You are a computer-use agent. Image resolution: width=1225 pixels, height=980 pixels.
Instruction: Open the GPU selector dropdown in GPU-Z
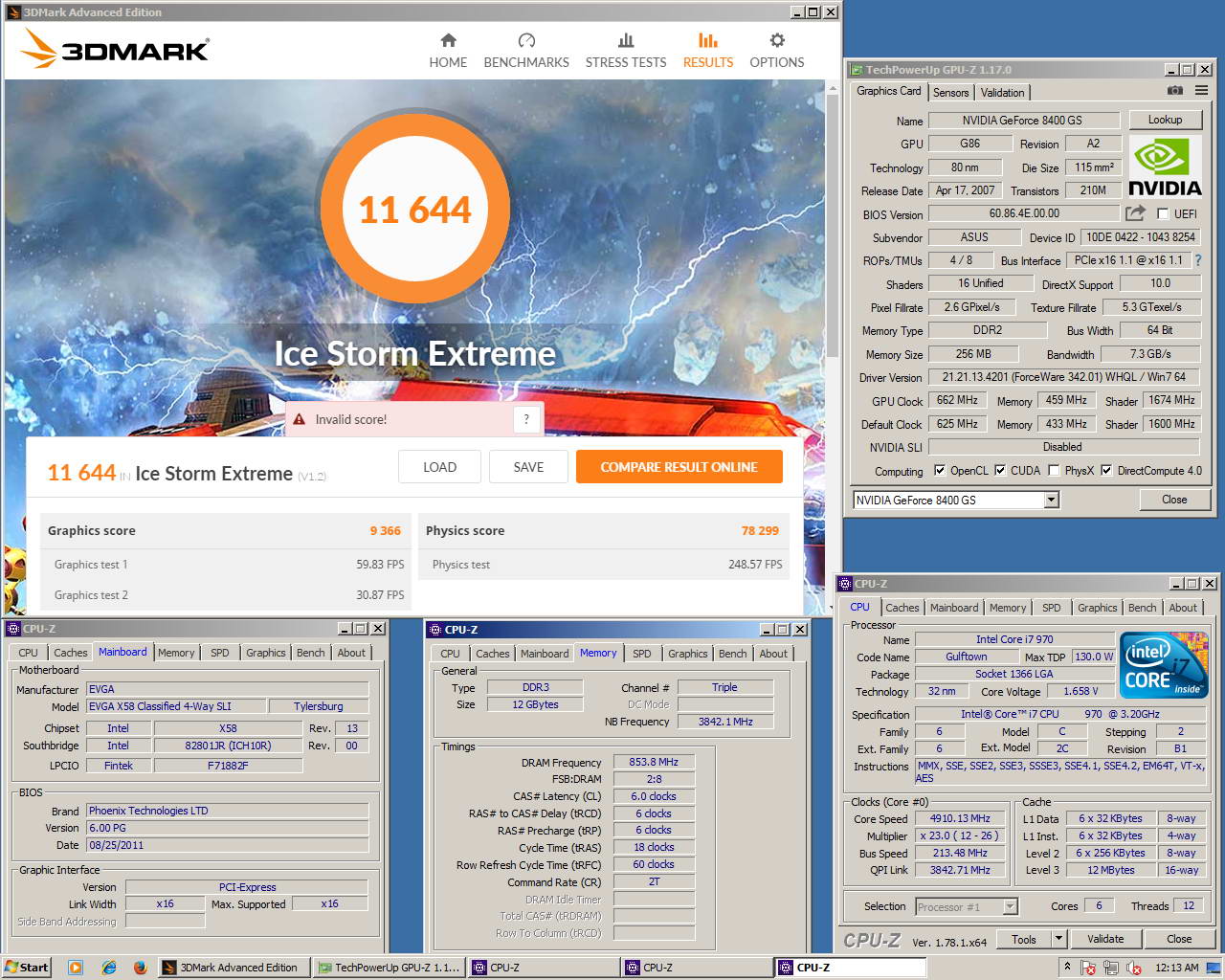(1052, 500)
